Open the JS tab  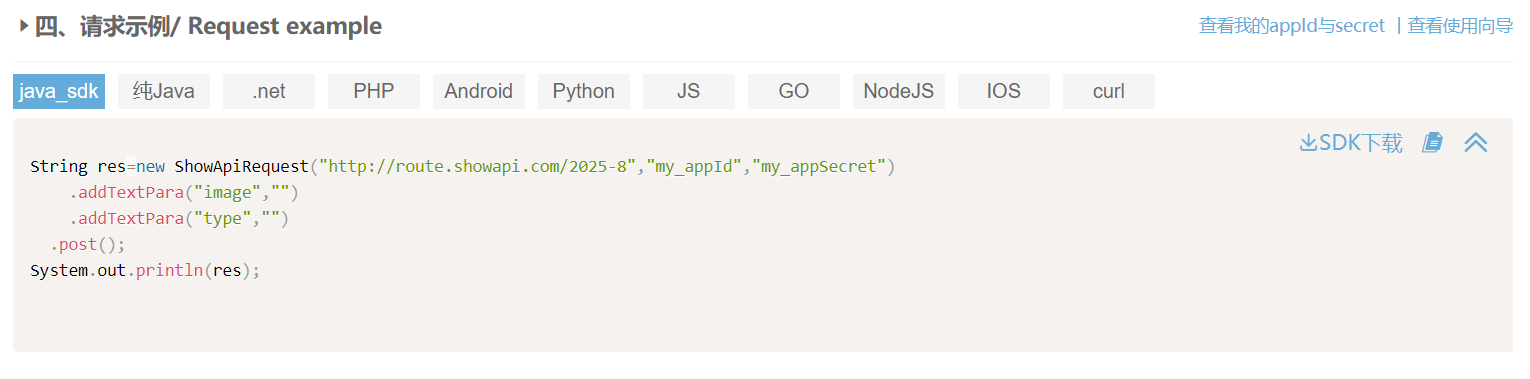coord(689,91)
